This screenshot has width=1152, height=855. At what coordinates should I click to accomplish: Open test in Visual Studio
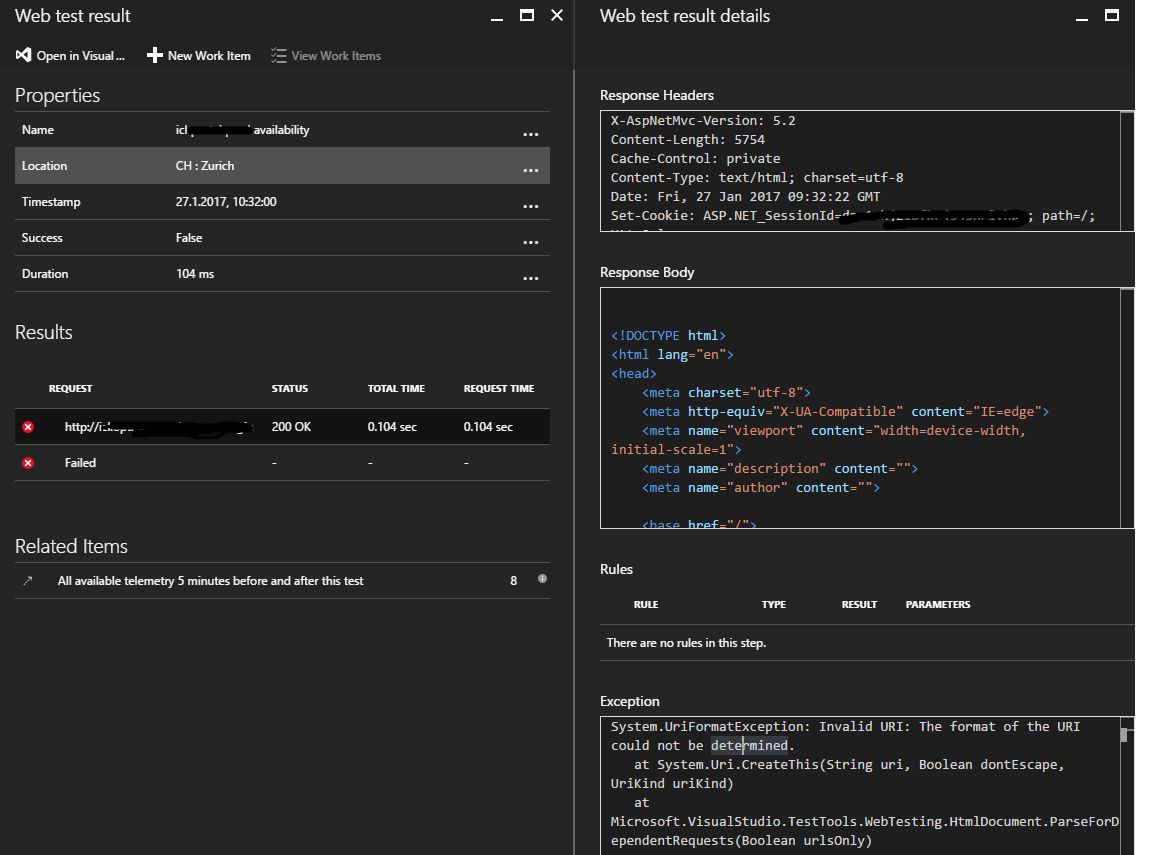coord(71,56)
